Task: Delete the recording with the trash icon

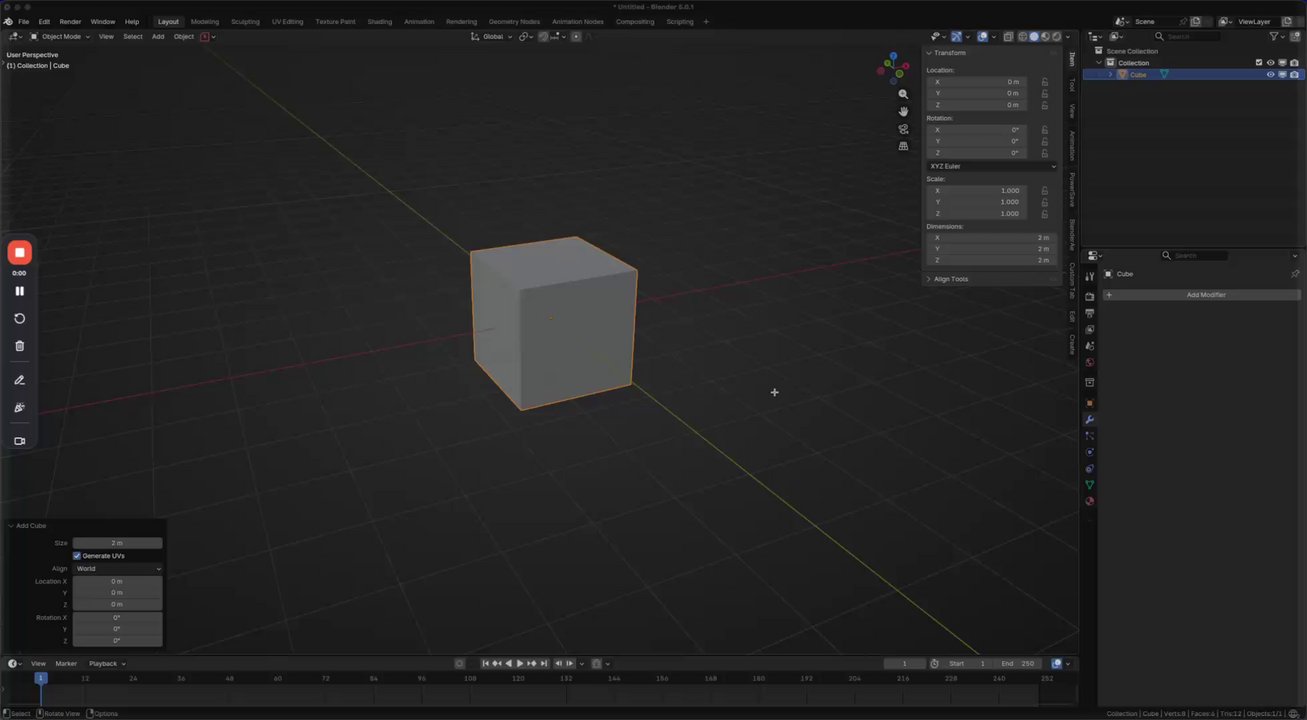Action: 19,346
